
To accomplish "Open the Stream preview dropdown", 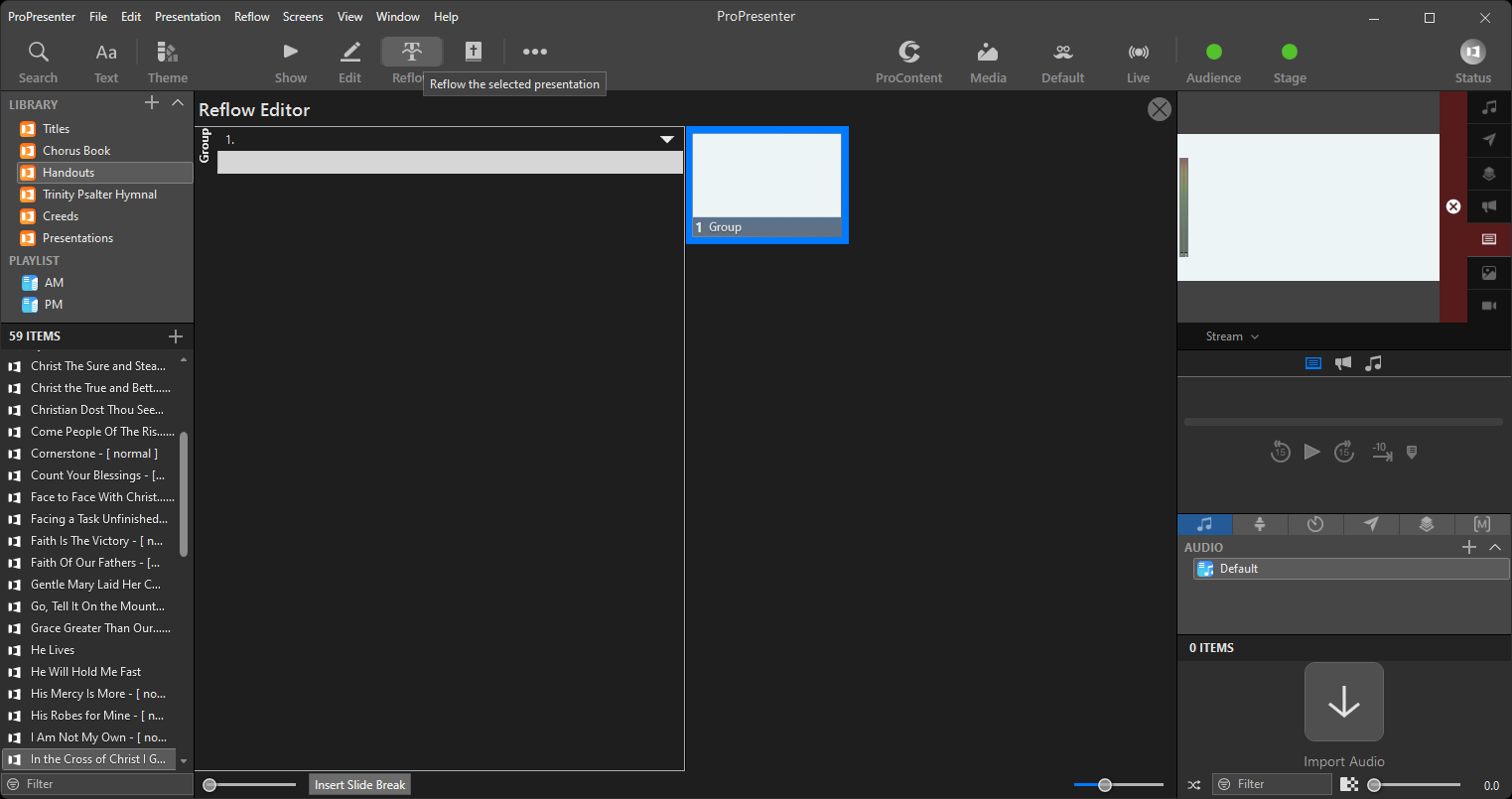I will click(x=1232, y=336).
